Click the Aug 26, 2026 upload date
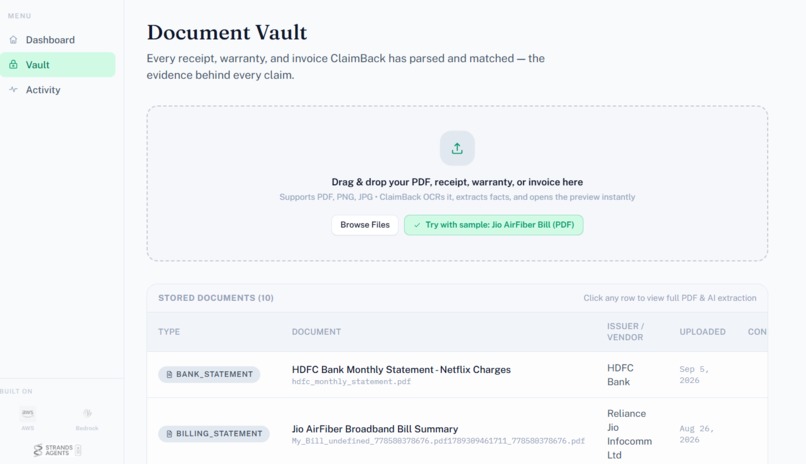Screen dimensions: 806x464 [696, 434]
